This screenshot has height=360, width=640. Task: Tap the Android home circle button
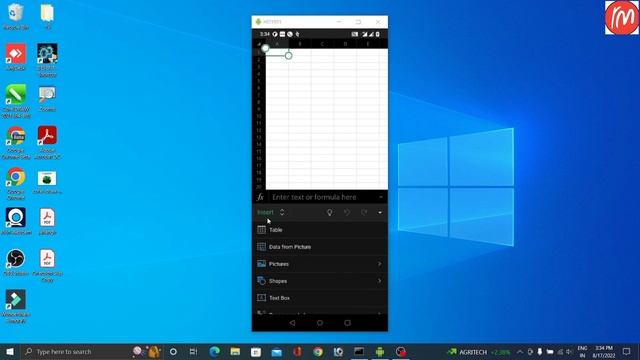pyautogui.click(x=320, y=323)
